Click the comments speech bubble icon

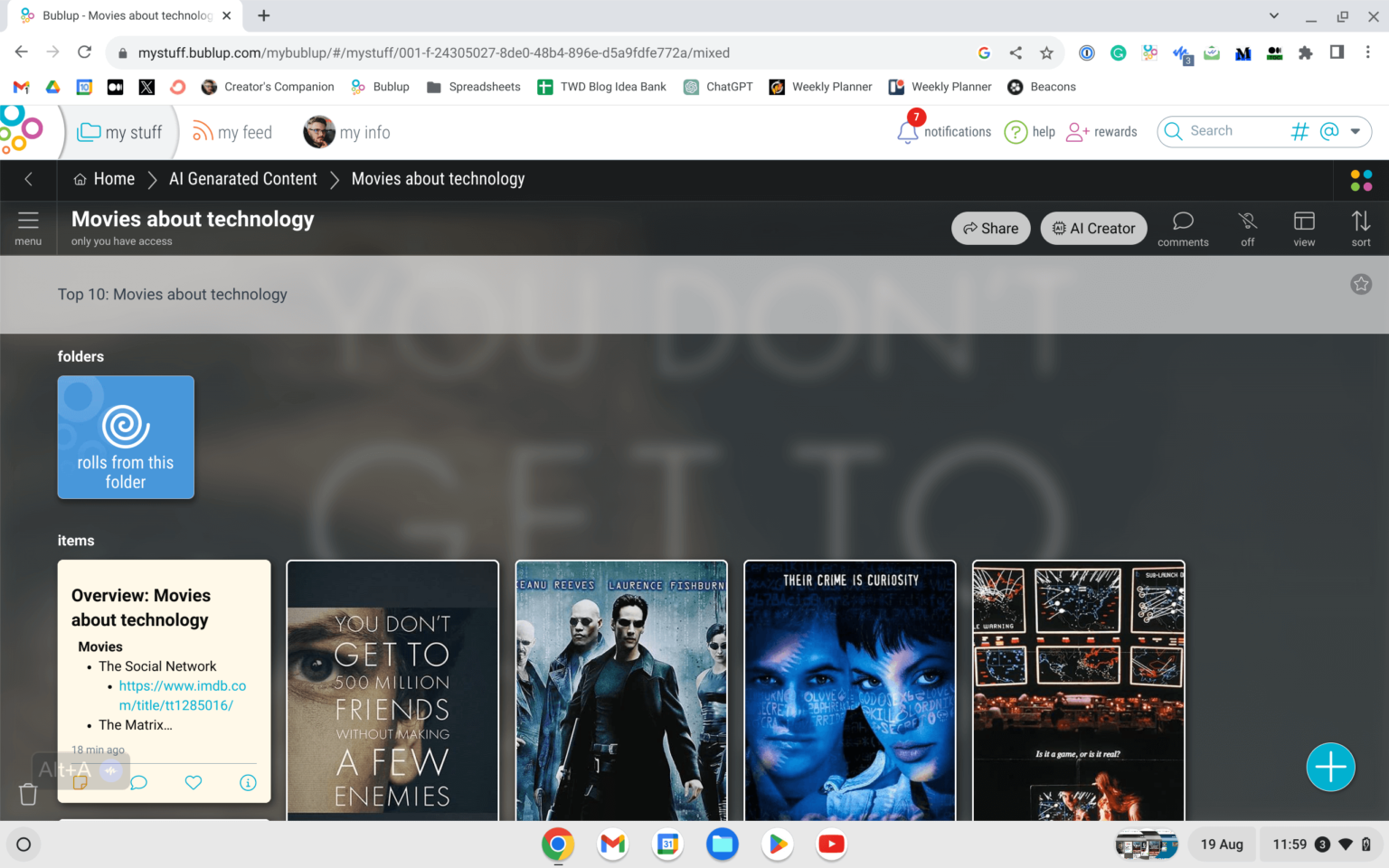(x=1183, y=222)
